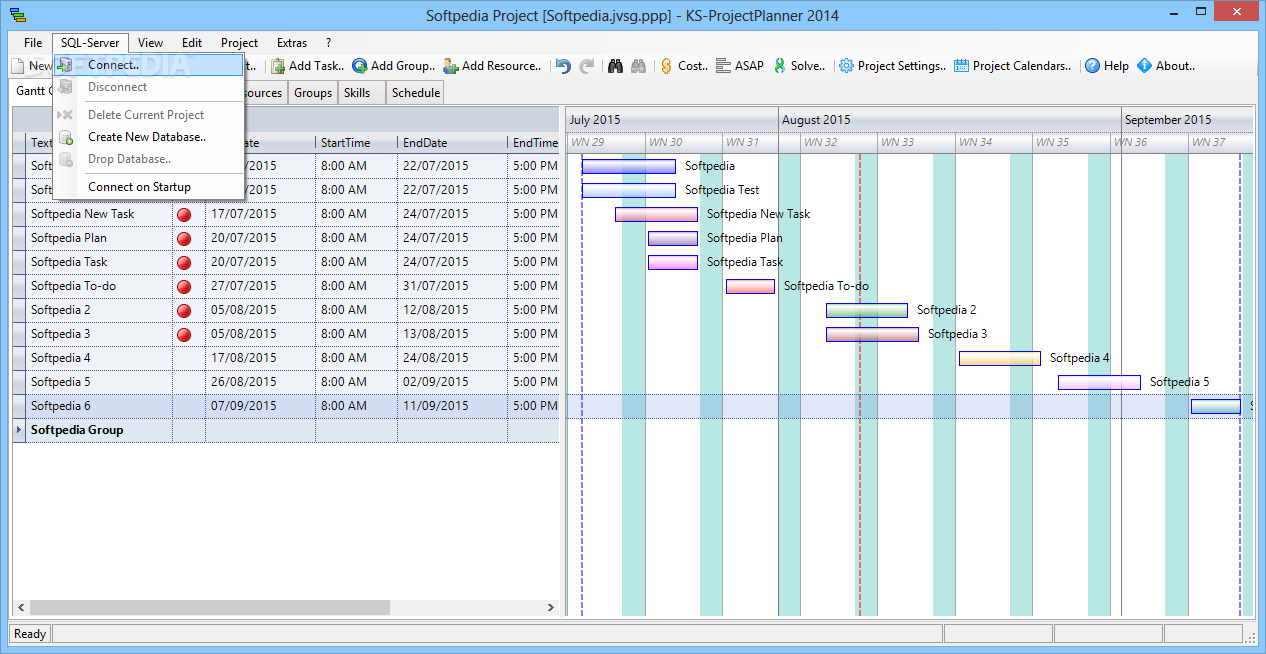Open Project Calendars via calendar icon

click(961, 66)
